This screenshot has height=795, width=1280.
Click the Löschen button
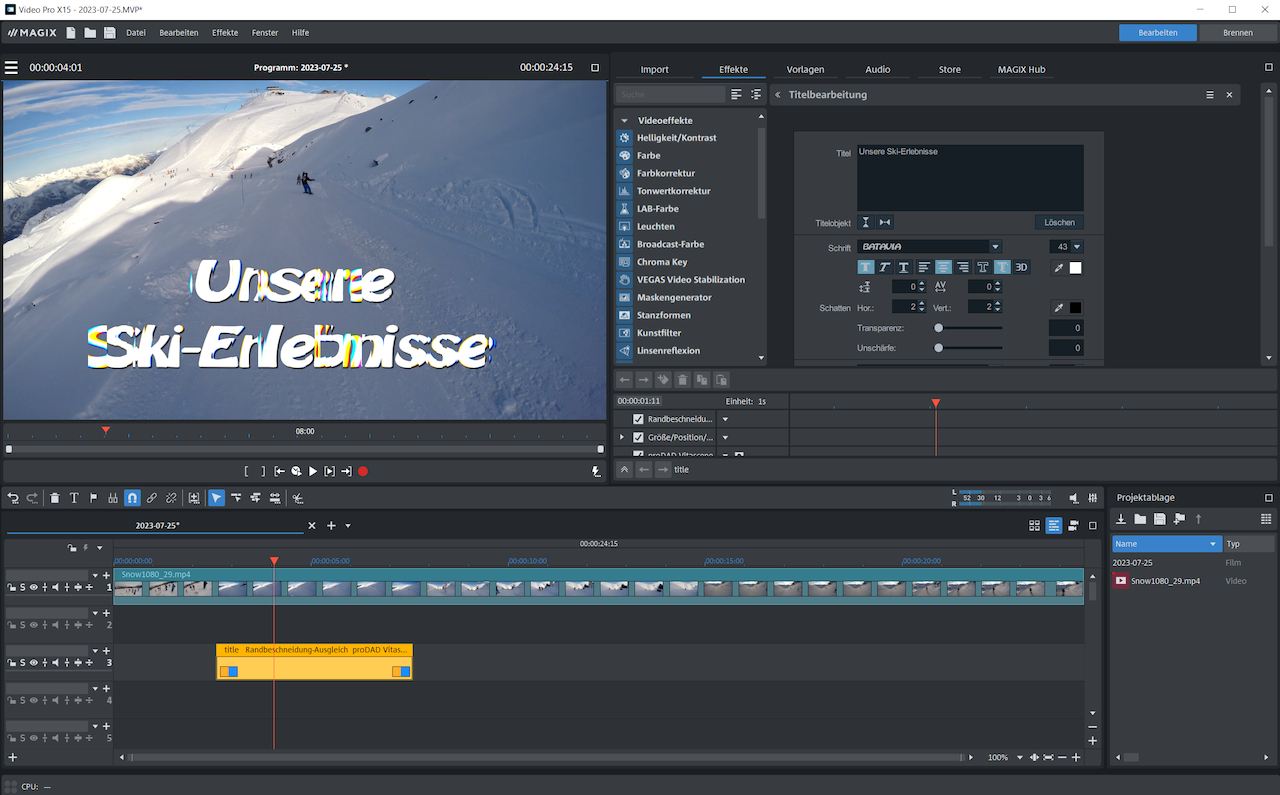coord(1059,222)
